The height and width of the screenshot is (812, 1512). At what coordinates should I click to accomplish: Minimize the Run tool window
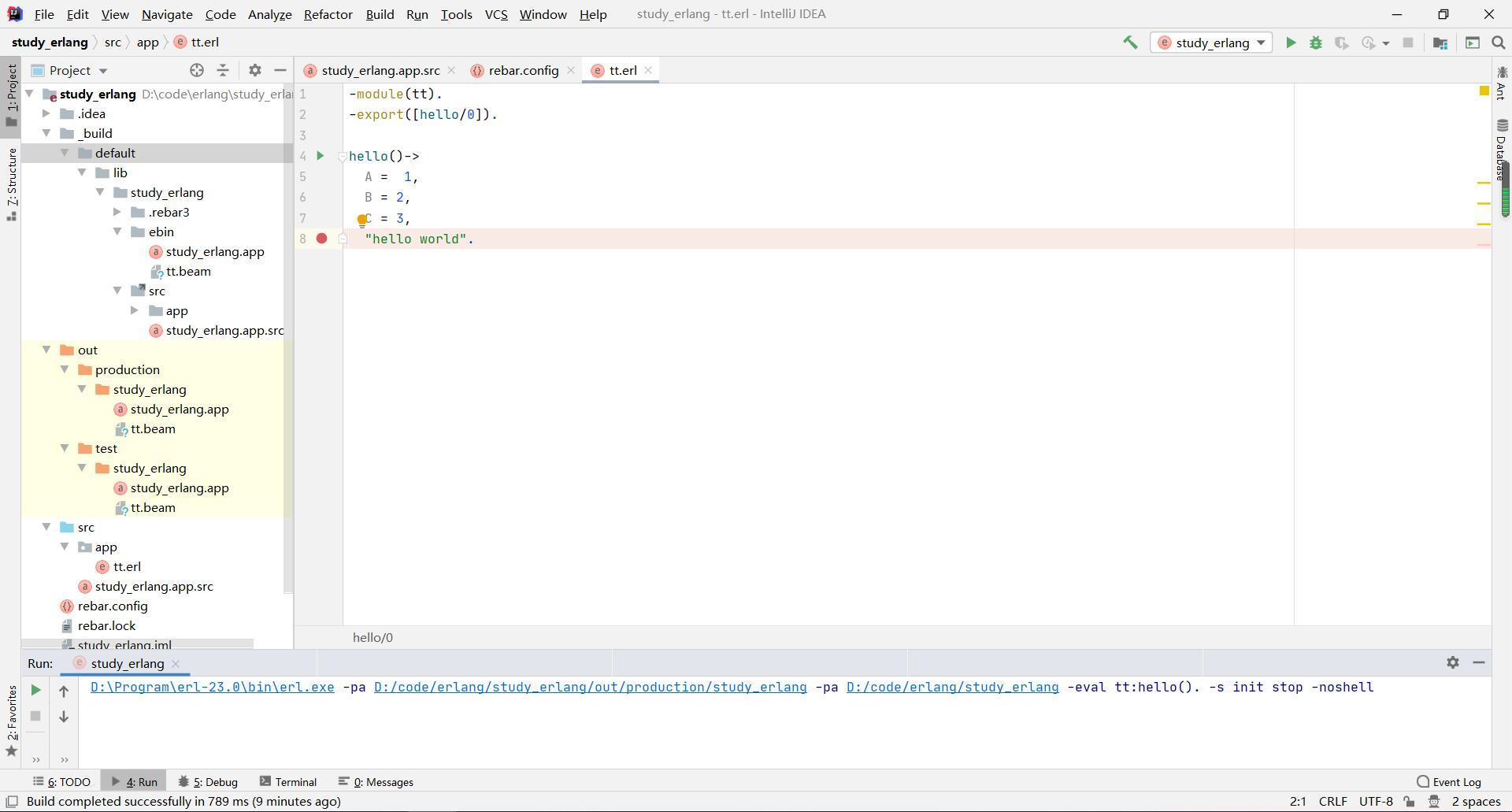coord(1479,663)
